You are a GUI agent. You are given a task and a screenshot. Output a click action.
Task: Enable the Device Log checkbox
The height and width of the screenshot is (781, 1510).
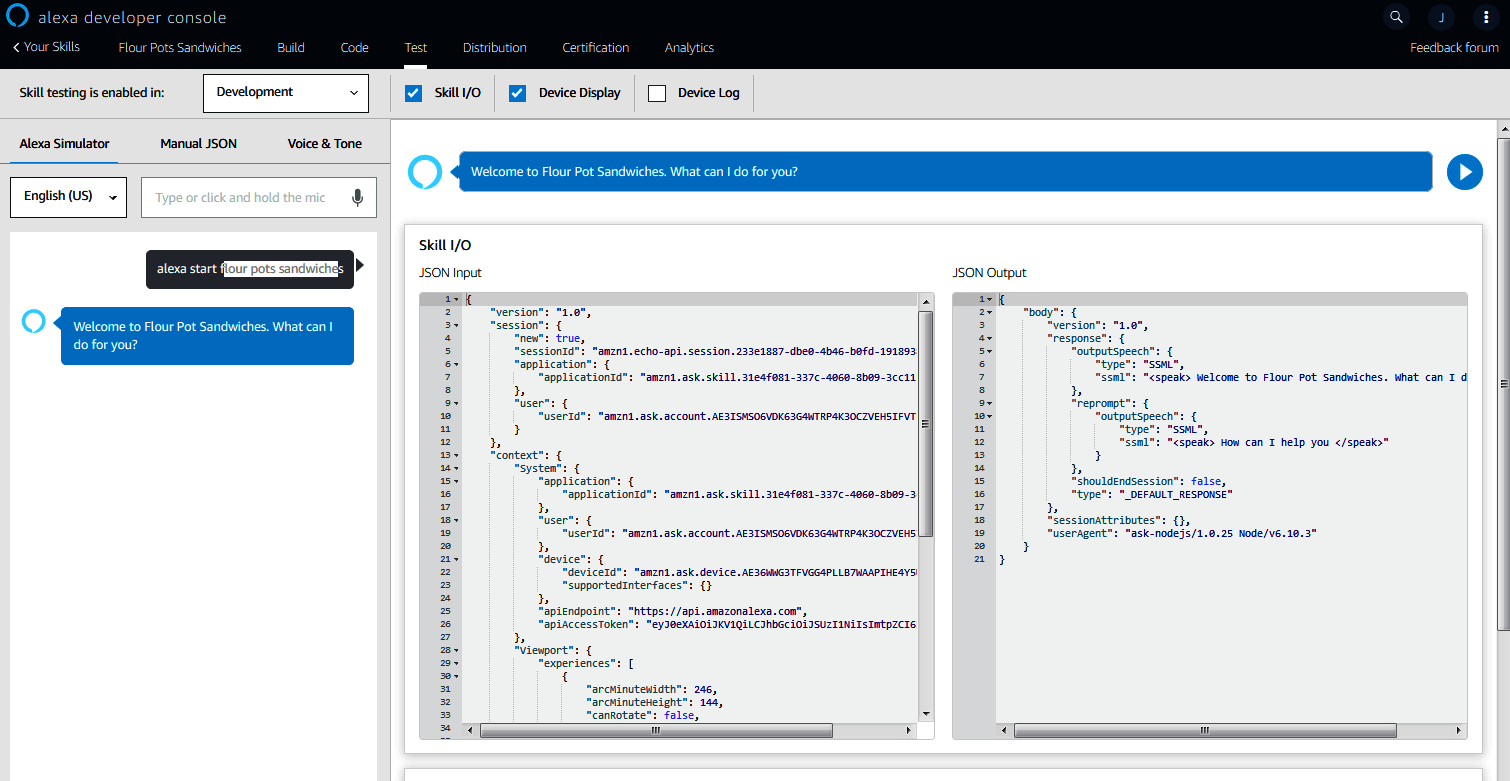(657, 92)
